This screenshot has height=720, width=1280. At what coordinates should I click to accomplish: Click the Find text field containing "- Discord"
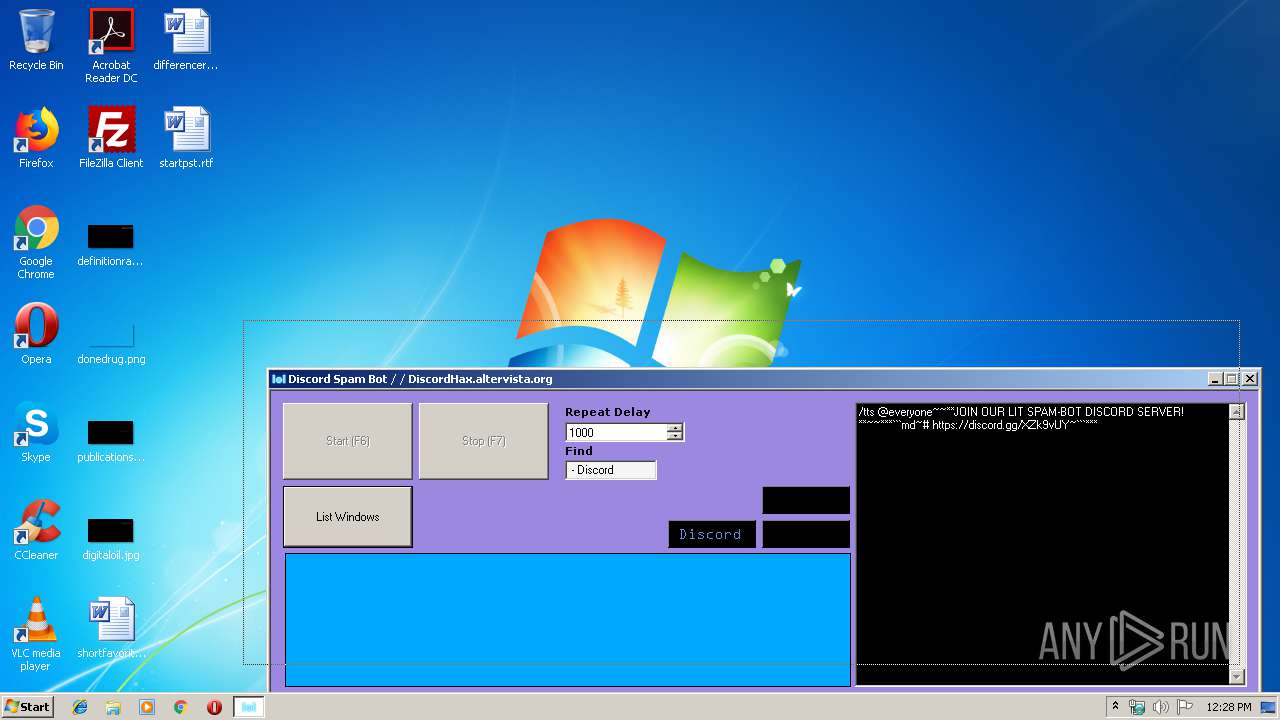point(611,470)
